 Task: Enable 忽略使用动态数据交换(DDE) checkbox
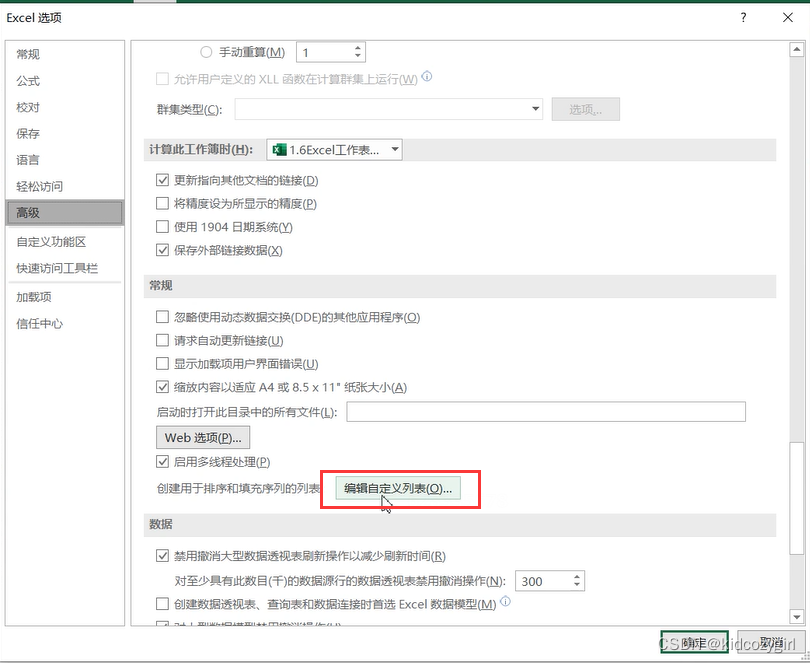(x=162, y=317)
